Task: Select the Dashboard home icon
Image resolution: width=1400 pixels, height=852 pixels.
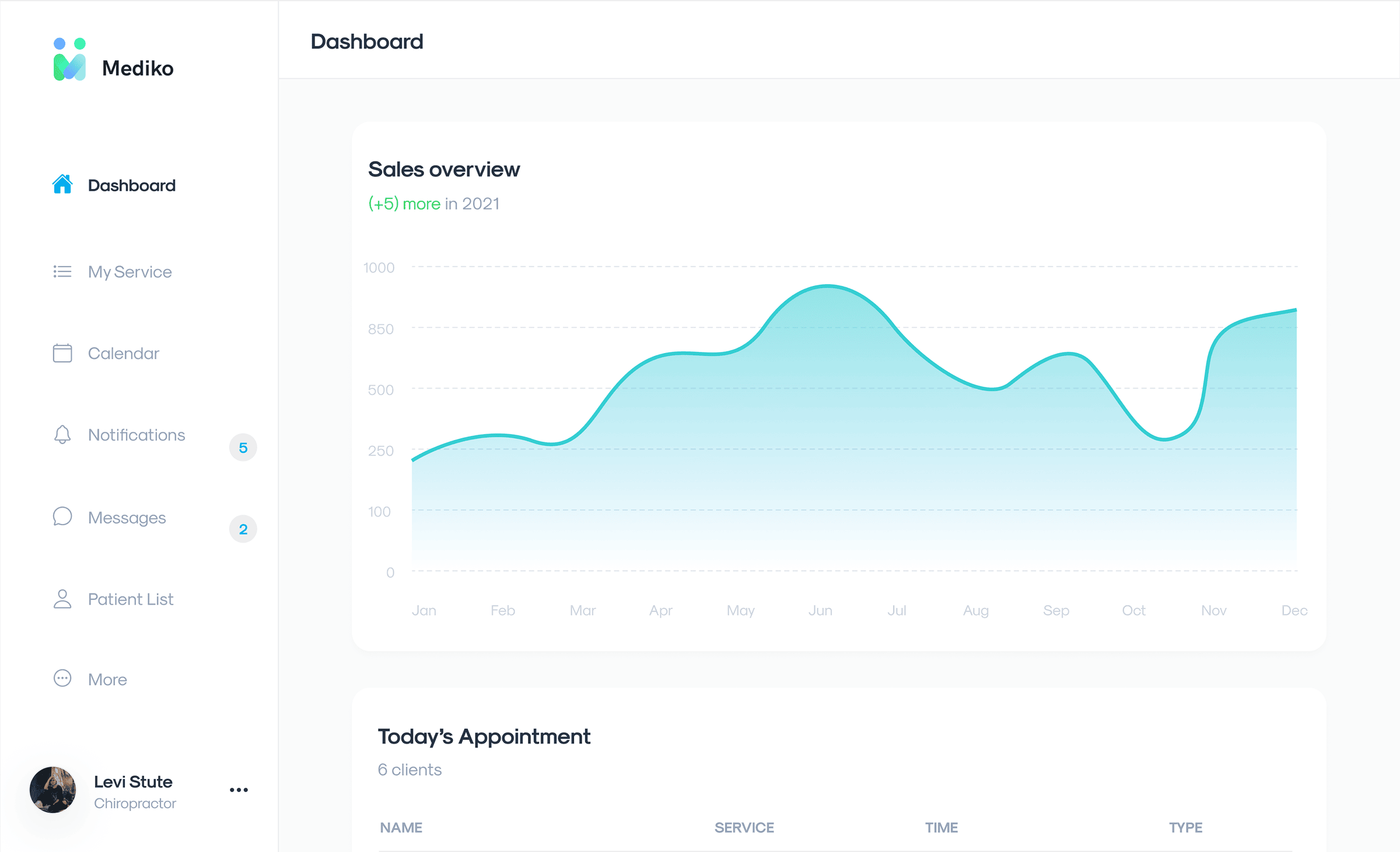Action: [x=62, y=184]
